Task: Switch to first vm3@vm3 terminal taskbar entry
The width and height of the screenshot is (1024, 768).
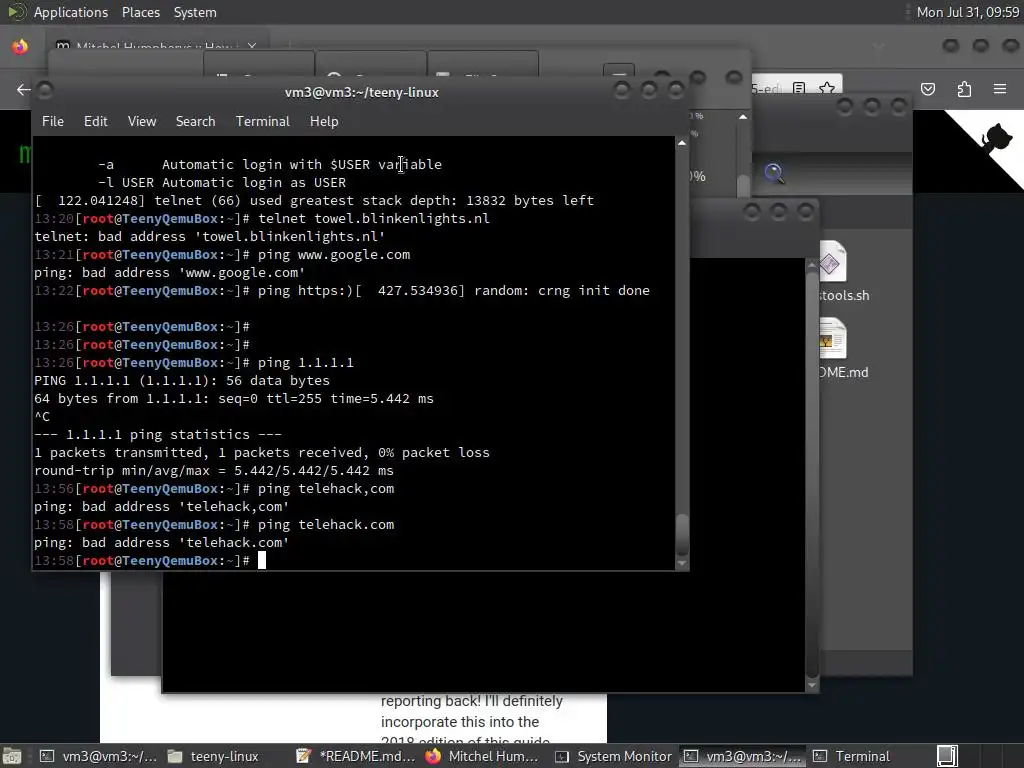Action: point(98,756)
